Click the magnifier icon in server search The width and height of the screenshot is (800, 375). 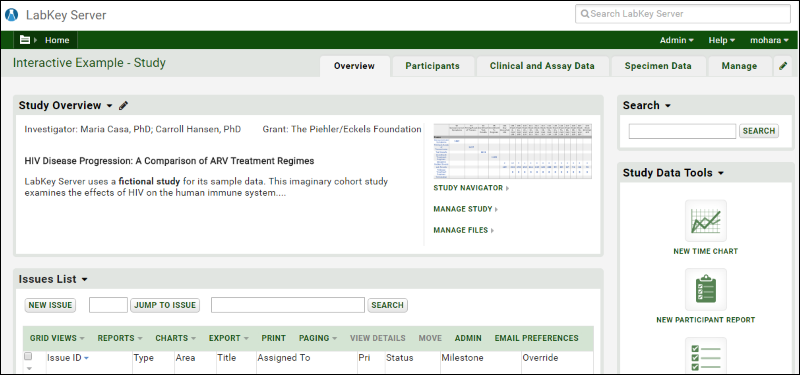click(585, 14)
